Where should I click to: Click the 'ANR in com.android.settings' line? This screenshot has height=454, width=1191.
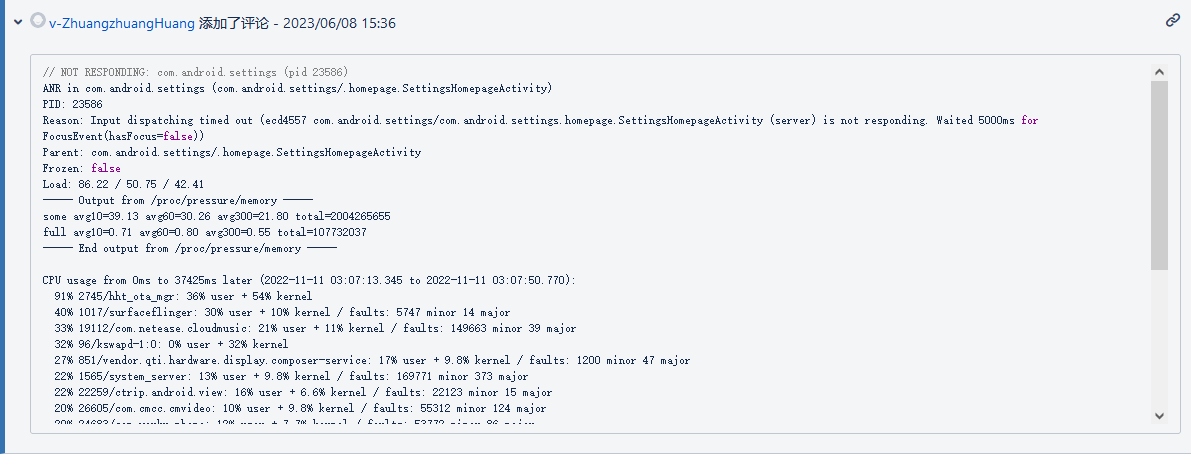297,88
